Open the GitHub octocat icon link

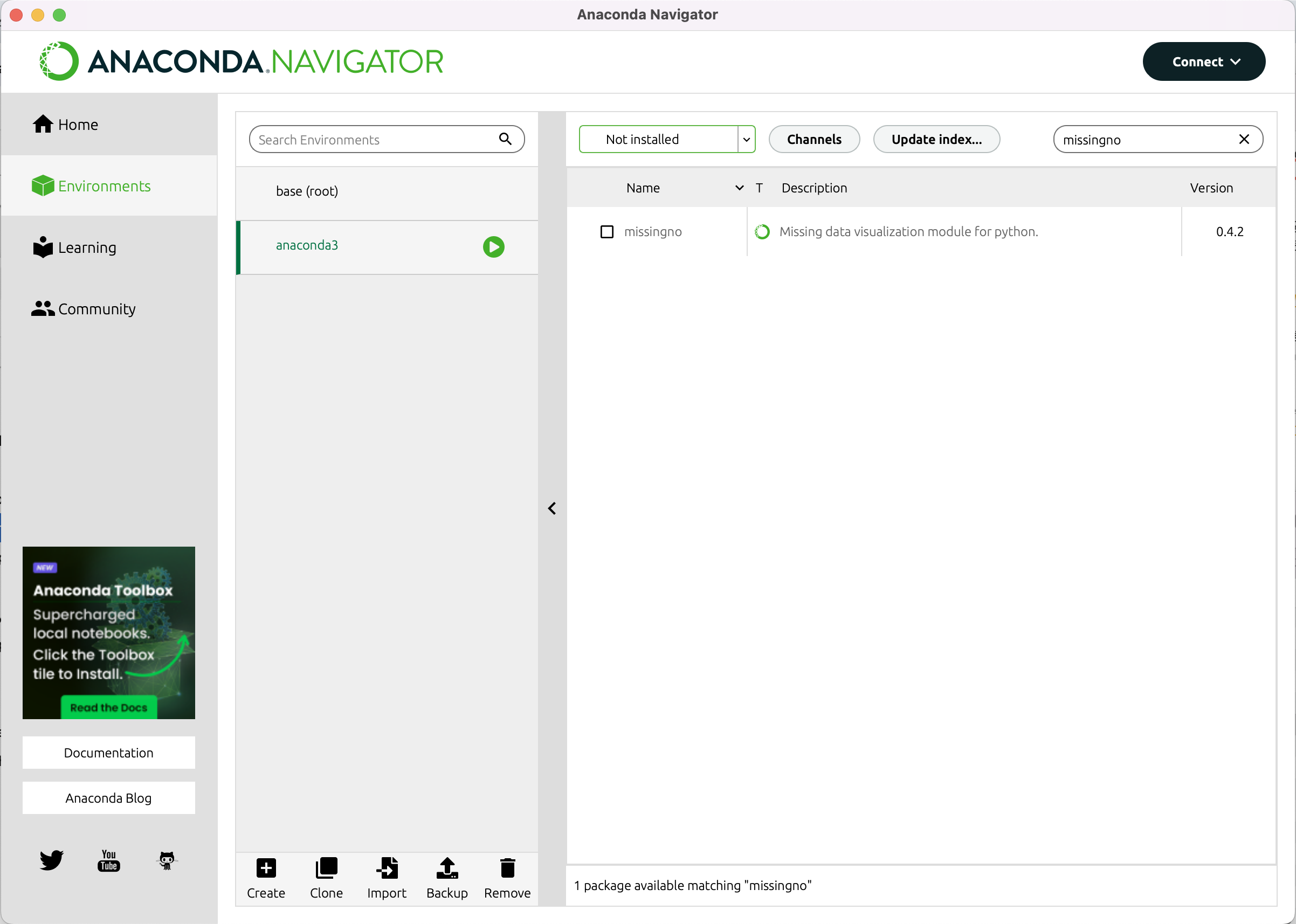pos(167,860)
